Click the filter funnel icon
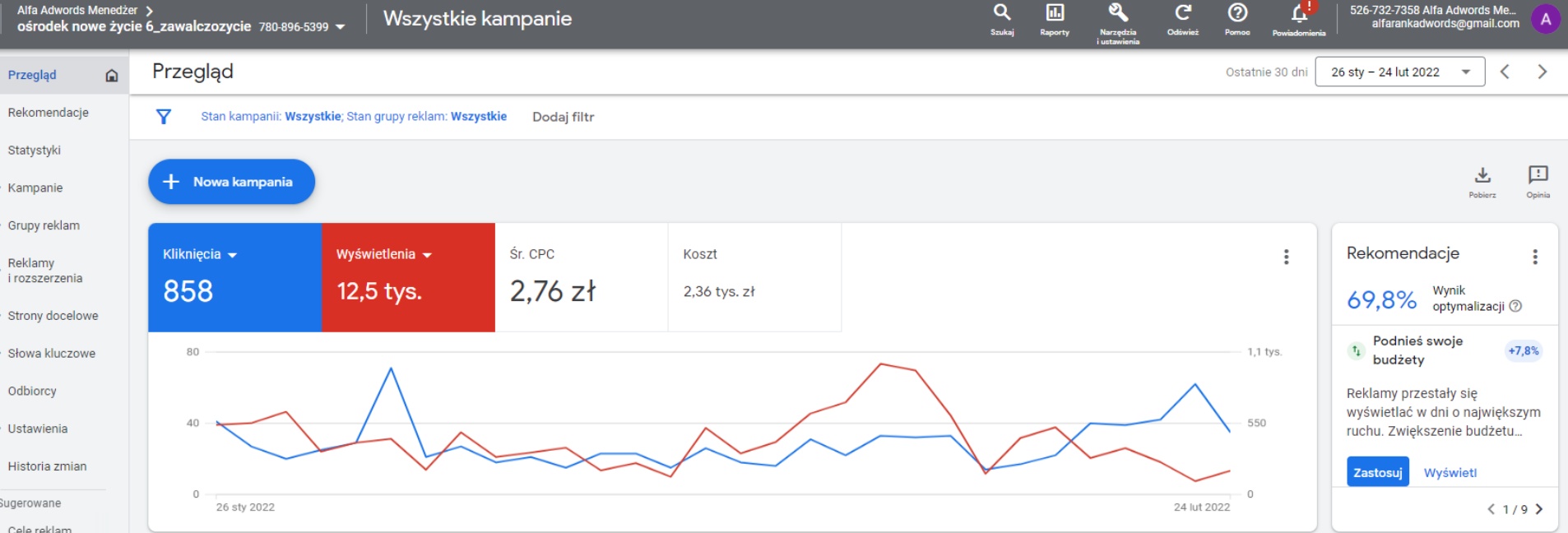This screenshot has width=1568, height=533. point(164,117)
